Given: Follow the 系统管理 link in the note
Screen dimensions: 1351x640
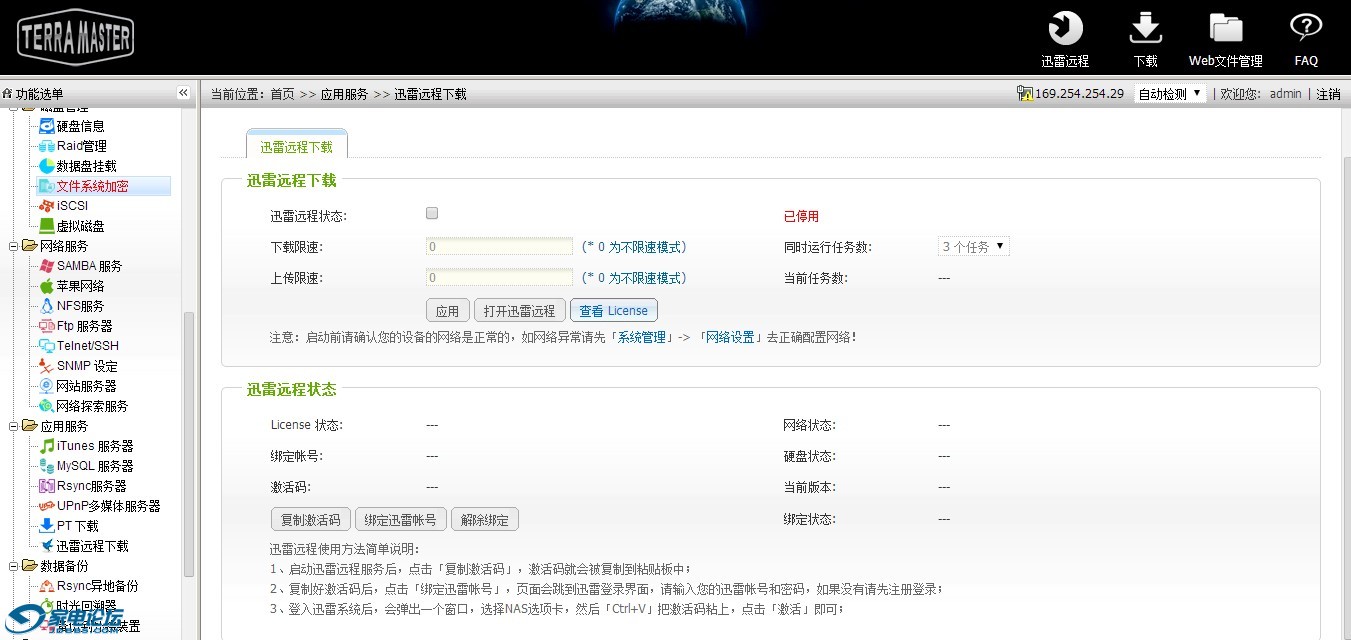Looking at the screenshot, I should (642, 338).
